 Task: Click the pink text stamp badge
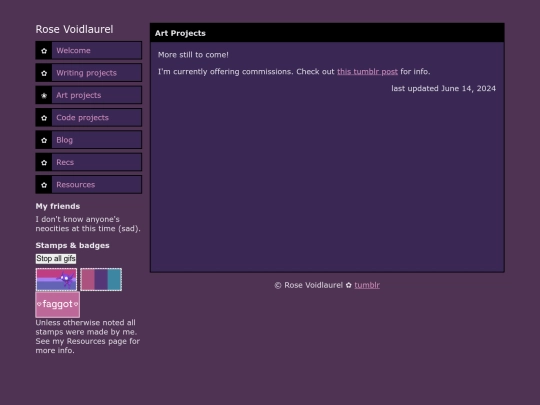(58, 304)
